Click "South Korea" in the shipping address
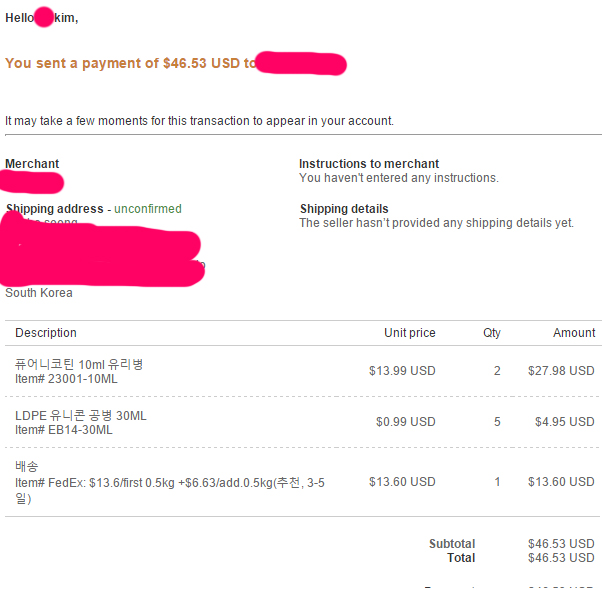 pyautogui.click(x=39, y=293)
